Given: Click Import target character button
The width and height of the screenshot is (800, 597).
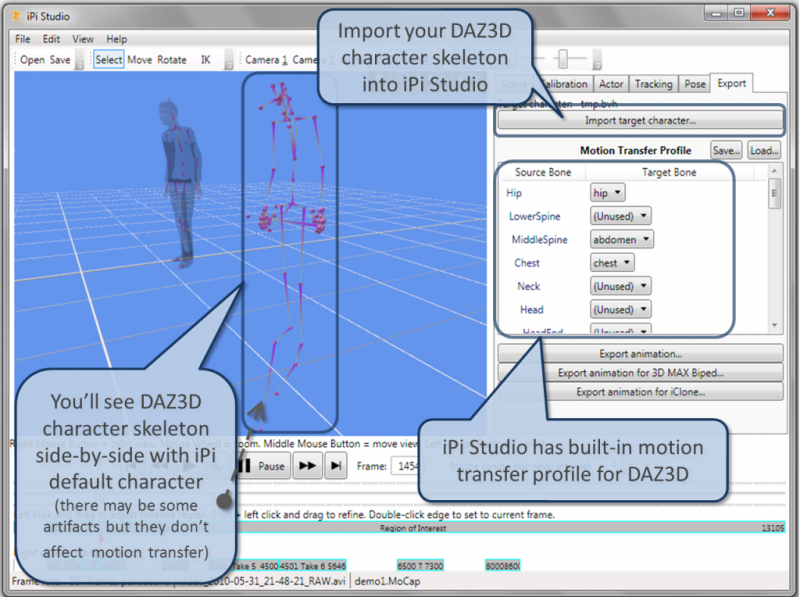Looking at the screenshot, I should click(x=640, y=120).
